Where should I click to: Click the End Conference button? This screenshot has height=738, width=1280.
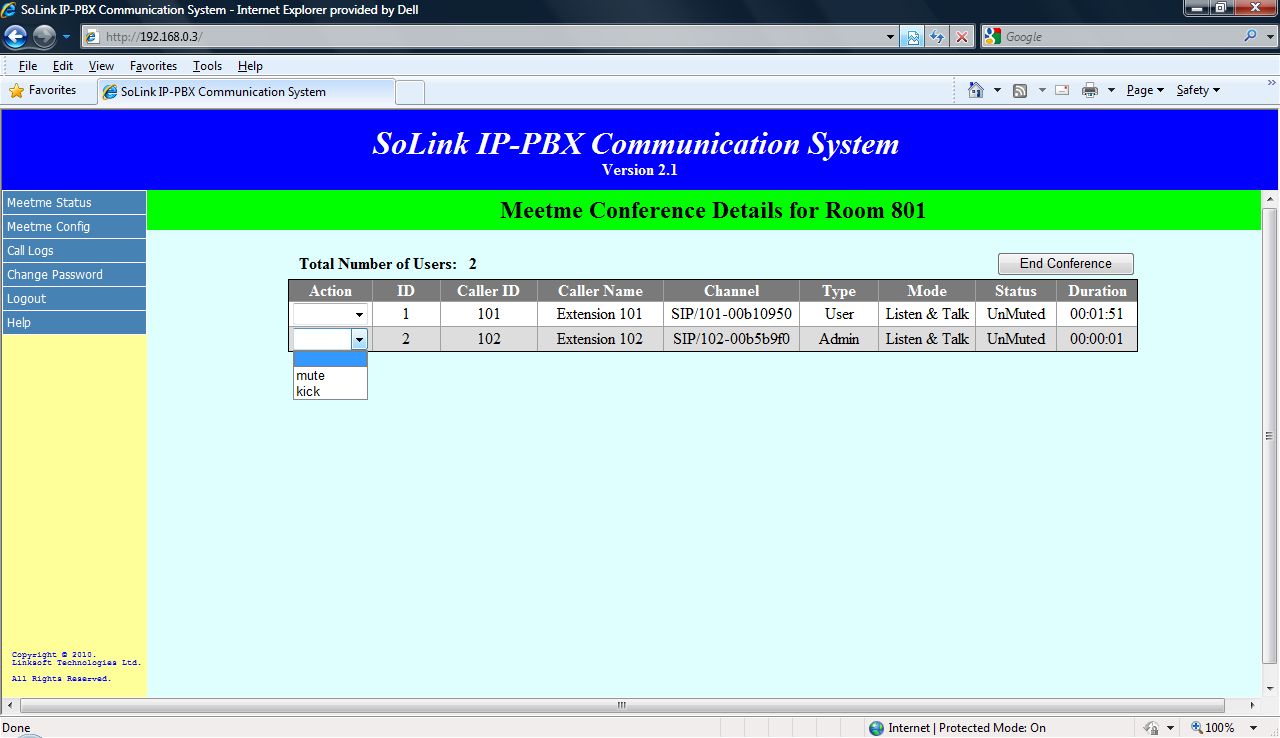tap(1066, 264)
